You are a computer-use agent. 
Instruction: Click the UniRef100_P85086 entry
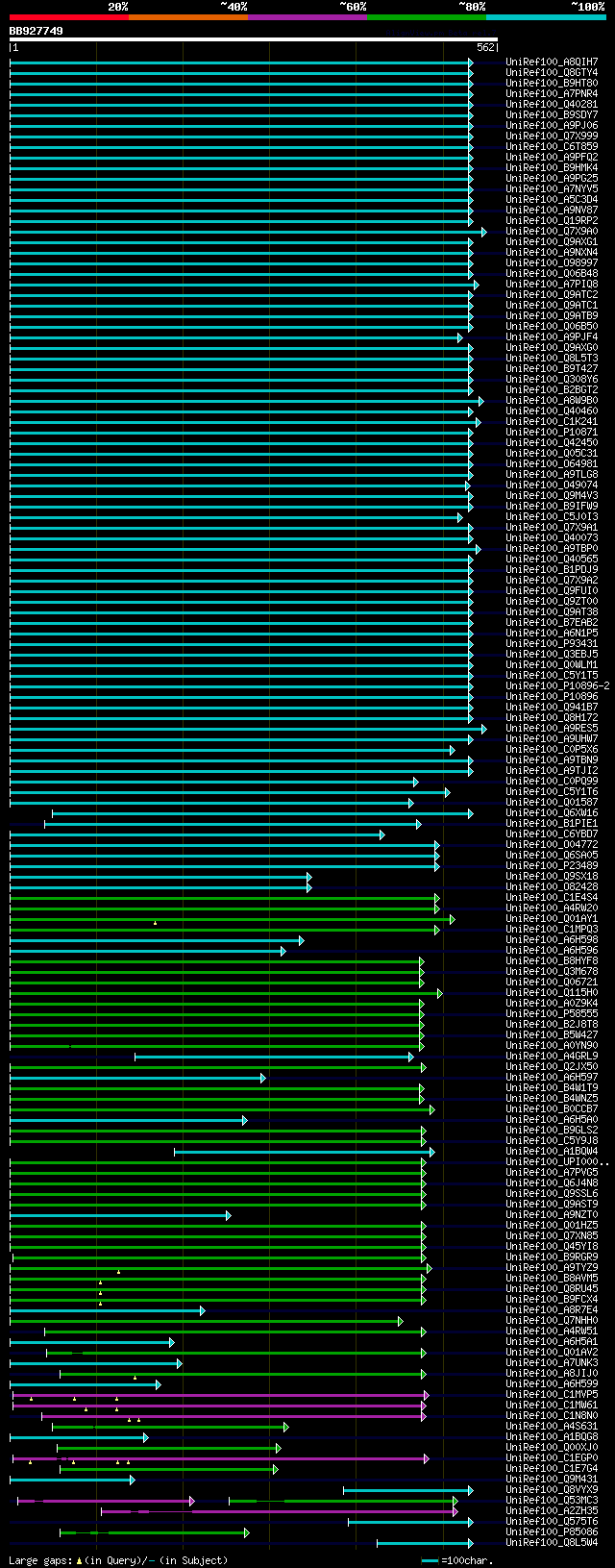point(552,1532)
